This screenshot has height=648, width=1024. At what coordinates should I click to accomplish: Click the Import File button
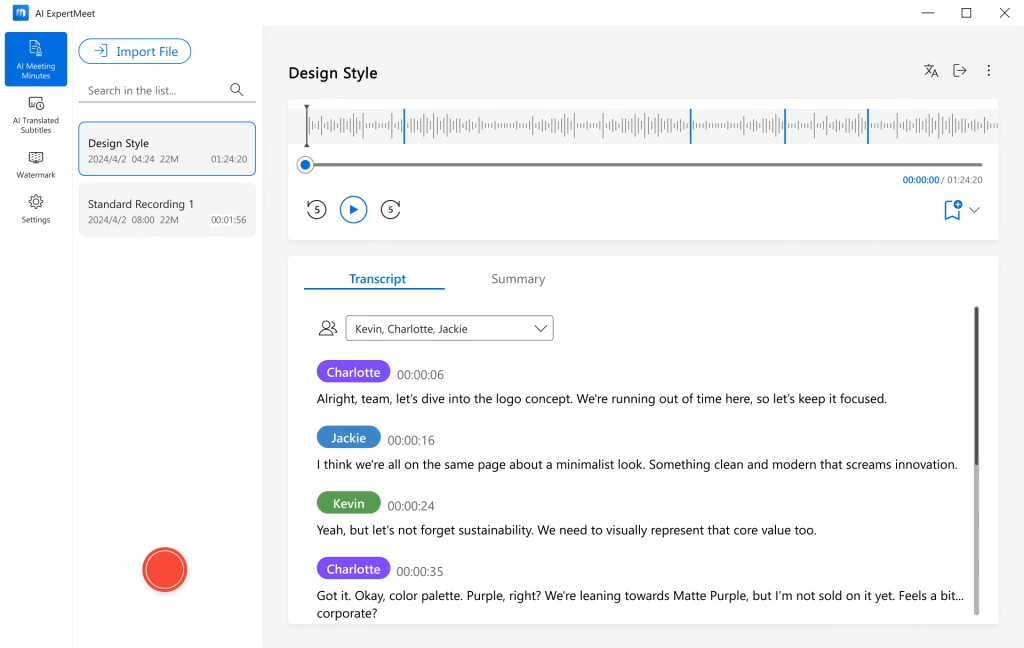pos(135,51)
